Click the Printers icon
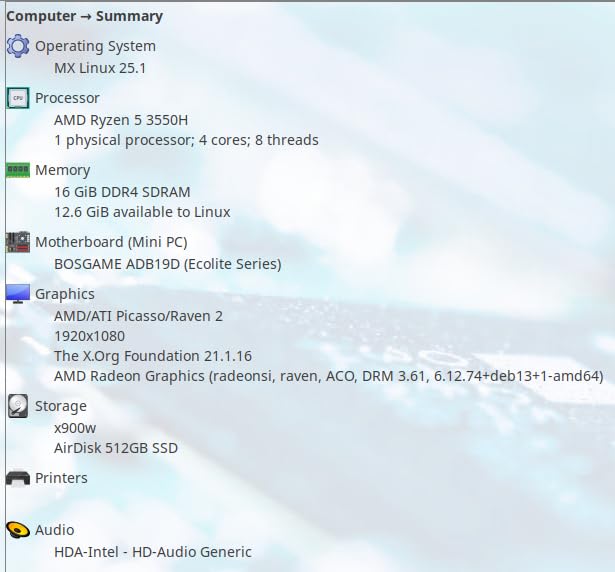Image resolution: width=615 pixels, height=572 pixels. (17, 478)
